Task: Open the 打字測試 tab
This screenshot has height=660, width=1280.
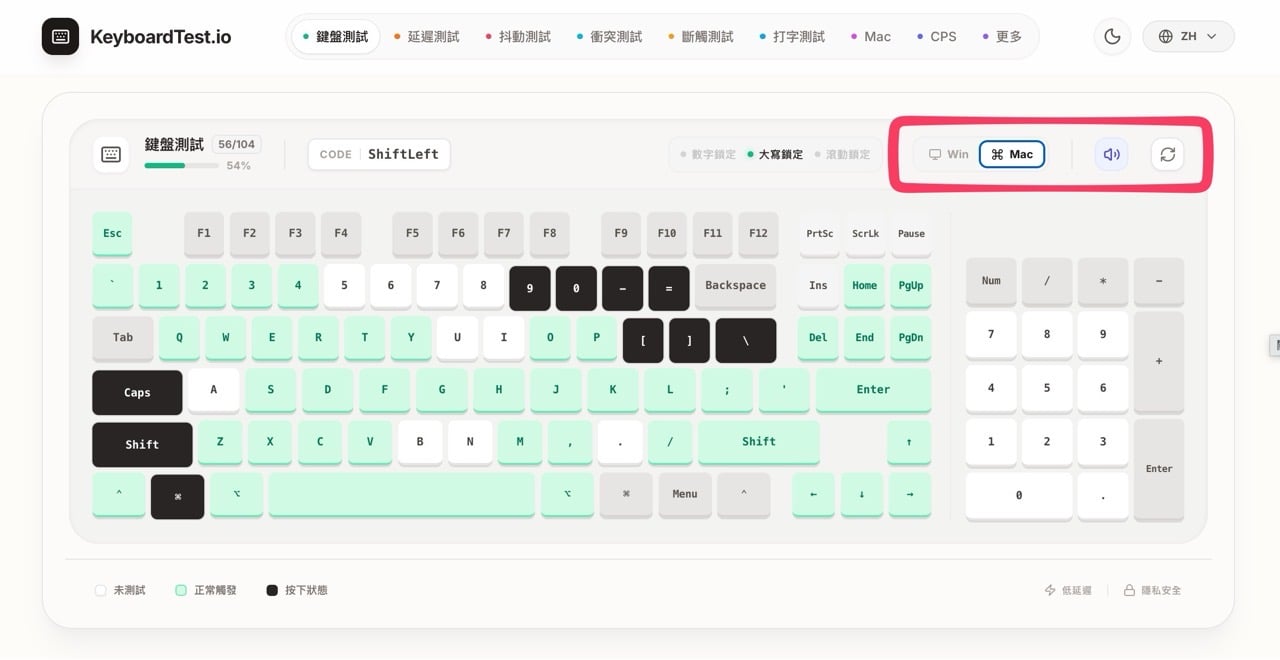Action: coord(798,36)
